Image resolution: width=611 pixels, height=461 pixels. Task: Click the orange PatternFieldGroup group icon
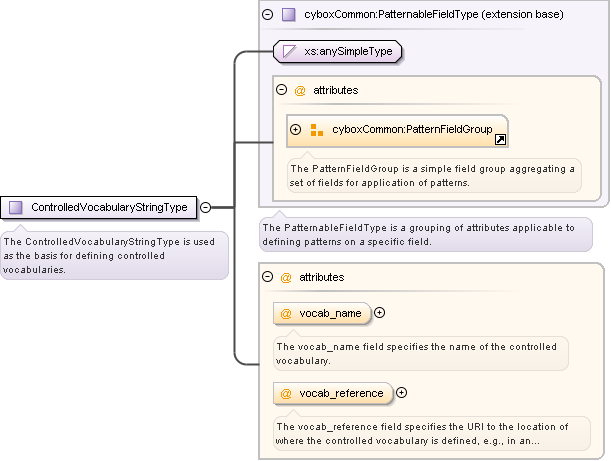(317, 130)
